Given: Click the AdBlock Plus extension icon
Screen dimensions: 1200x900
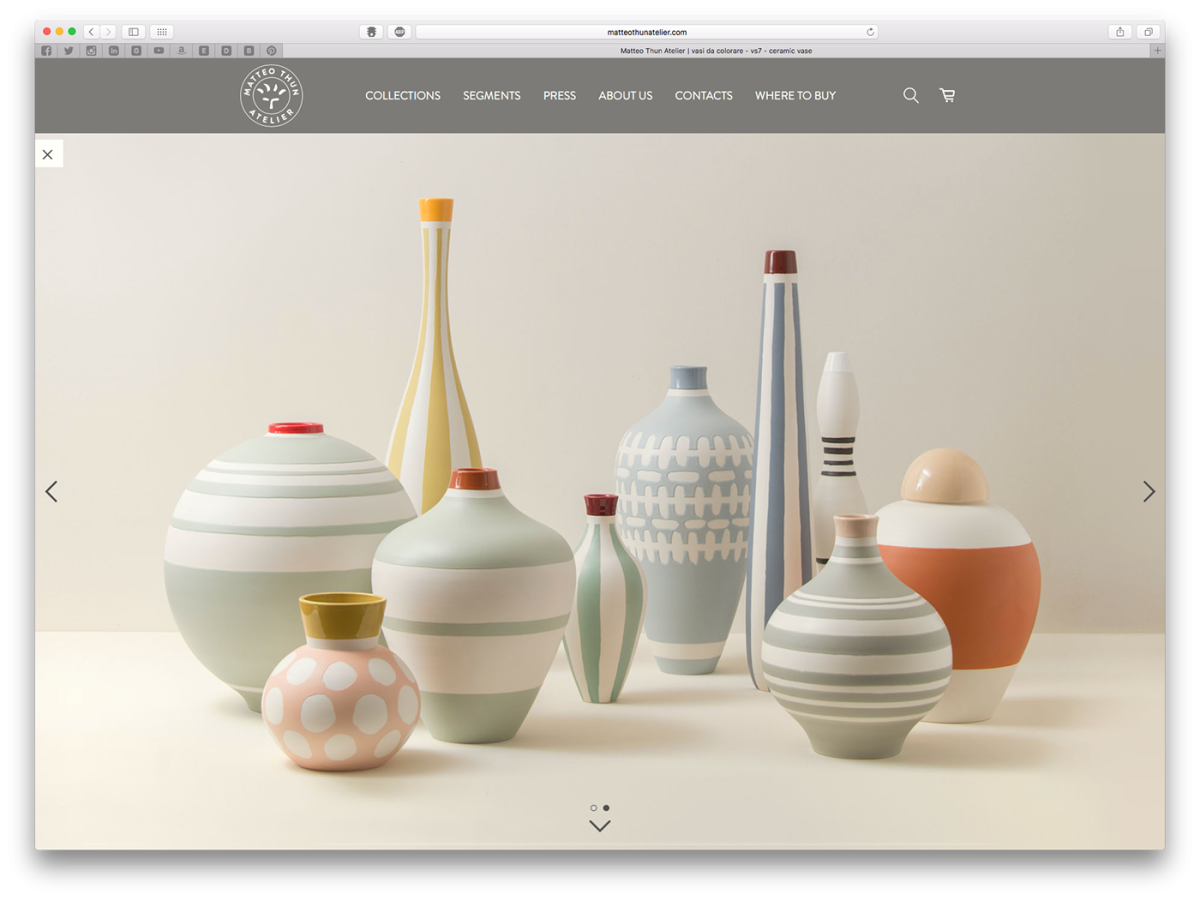Looking at the screenshot, I should 399,32.
